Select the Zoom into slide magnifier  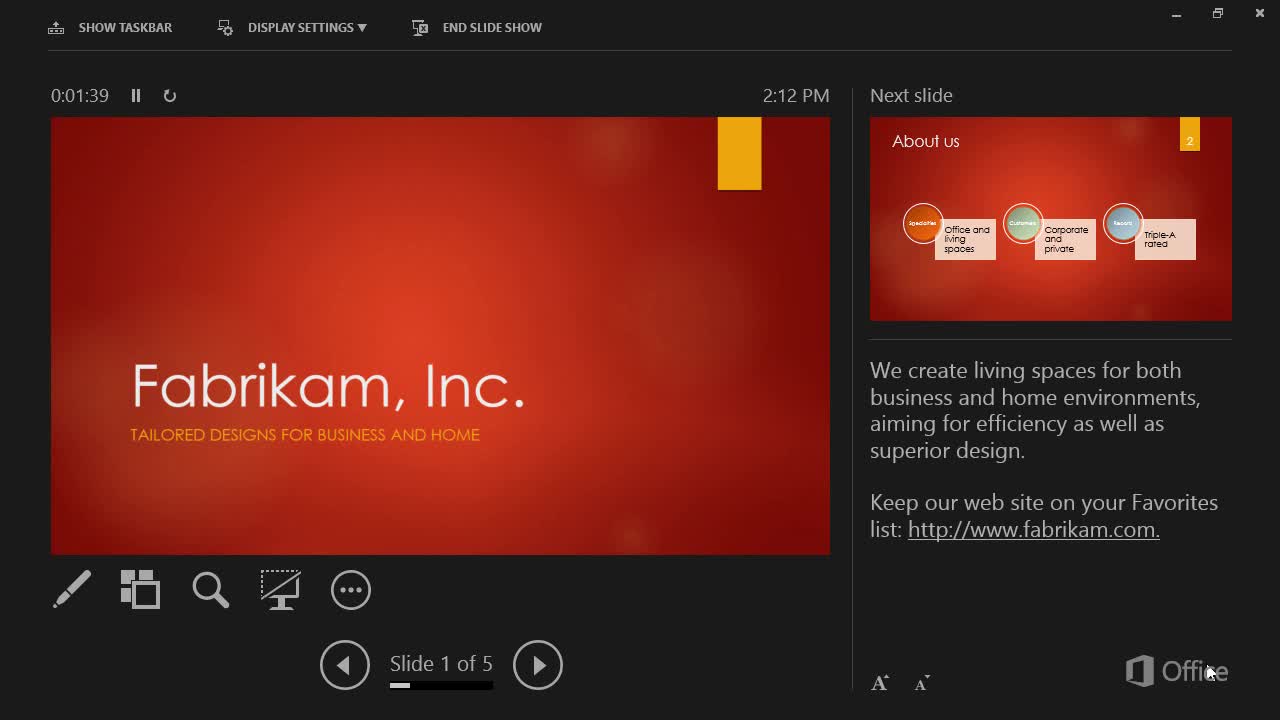[210, 590]
